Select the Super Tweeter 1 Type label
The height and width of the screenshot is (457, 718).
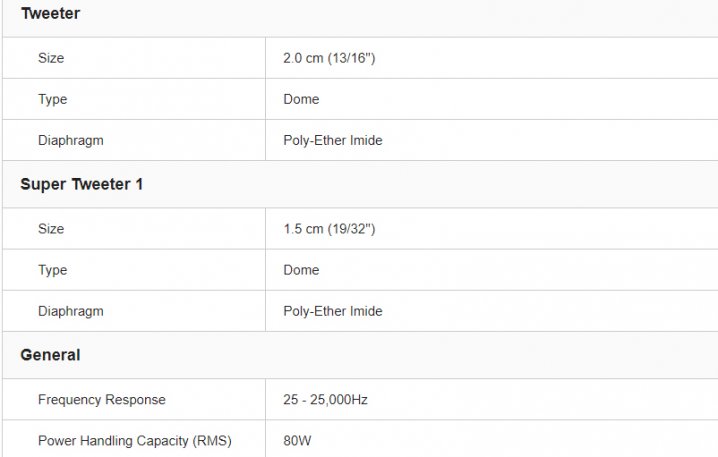coord(53,270)
